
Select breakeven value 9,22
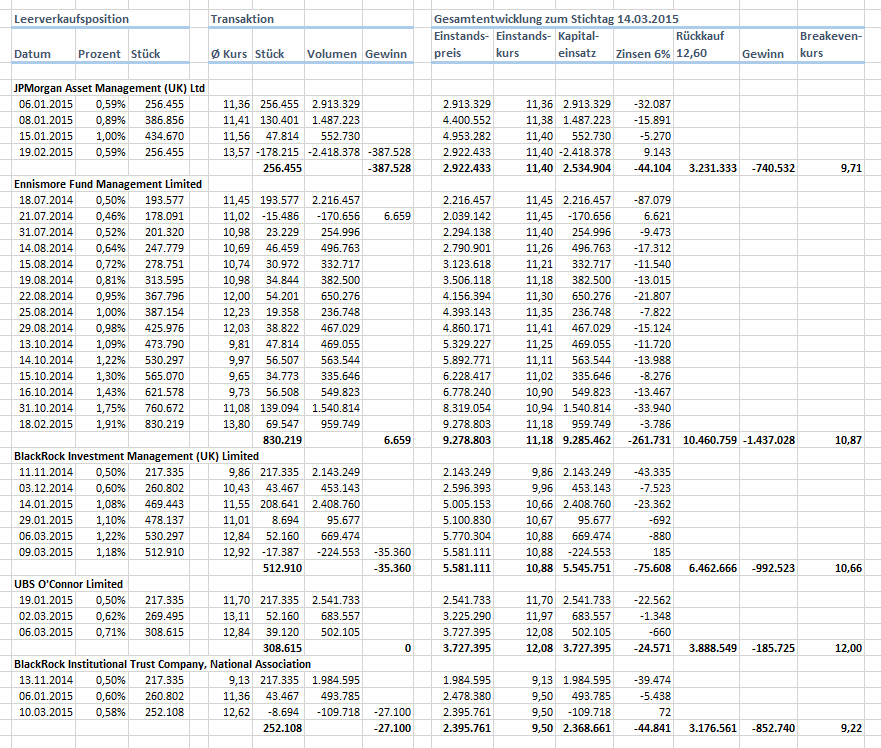pos(851,728)
